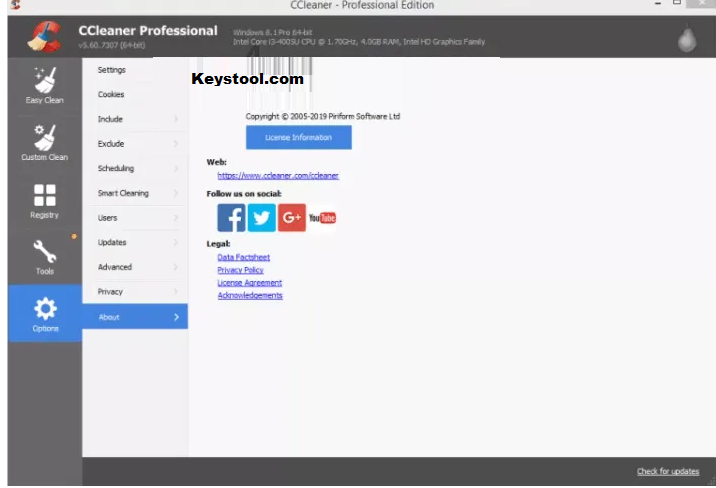716x488 pixels.
Task: Open the Google Plus social icon
Action: coord(292,218)
